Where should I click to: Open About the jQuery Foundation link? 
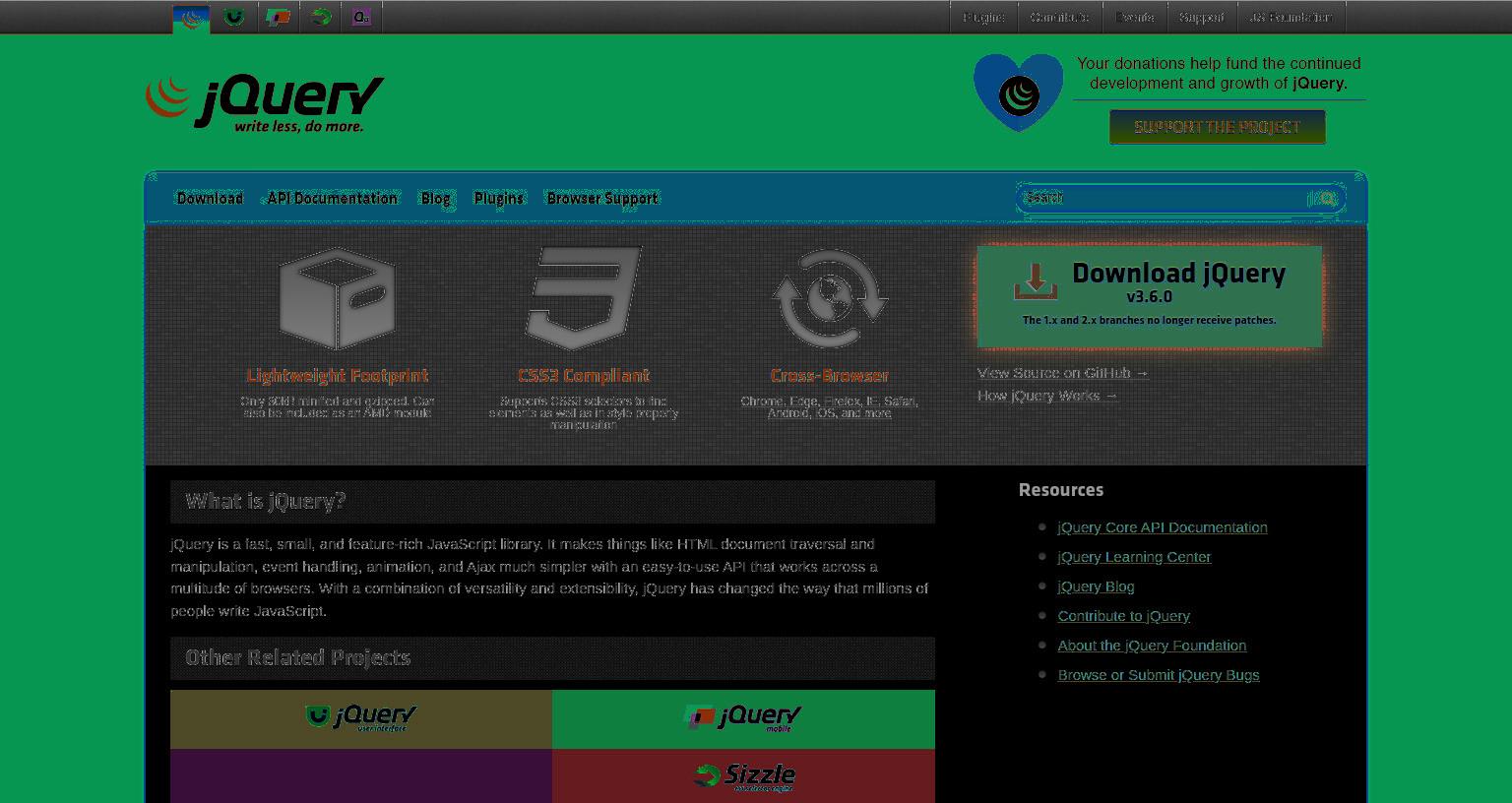(1152, 646)
